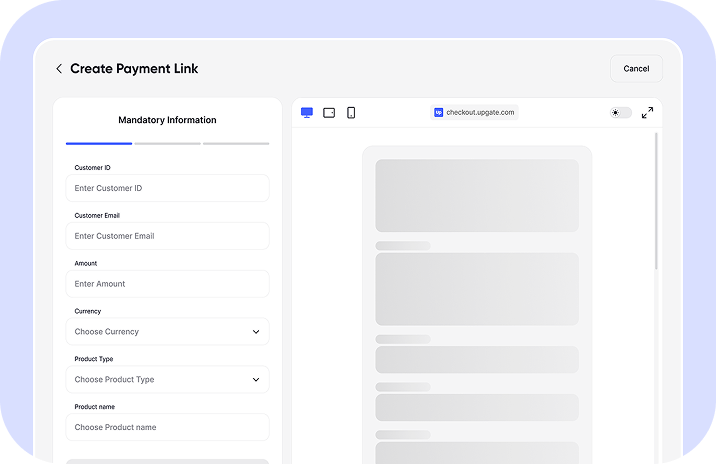
Task: Click the preview pane vertical scrollbar
Action: click(x=656, y=201)
